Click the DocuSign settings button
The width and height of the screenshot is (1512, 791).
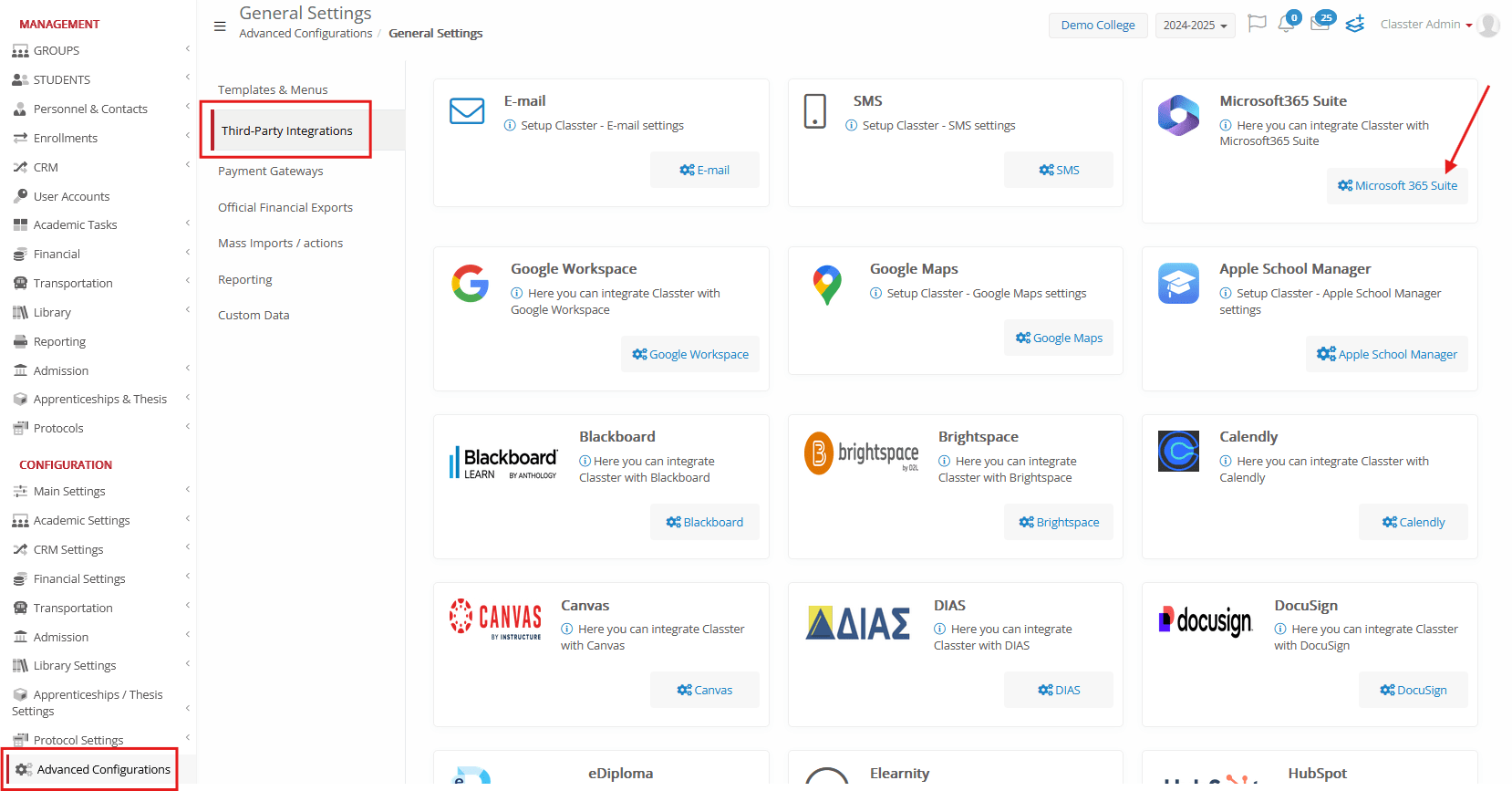coord(1413,690)
